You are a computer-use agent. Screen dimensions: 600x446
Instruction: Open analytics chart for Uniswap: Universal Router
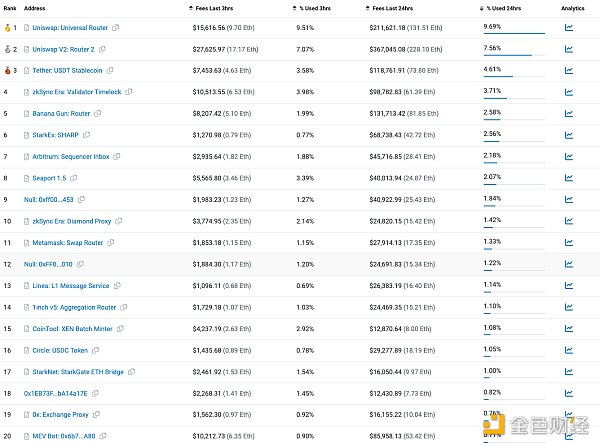569,28
